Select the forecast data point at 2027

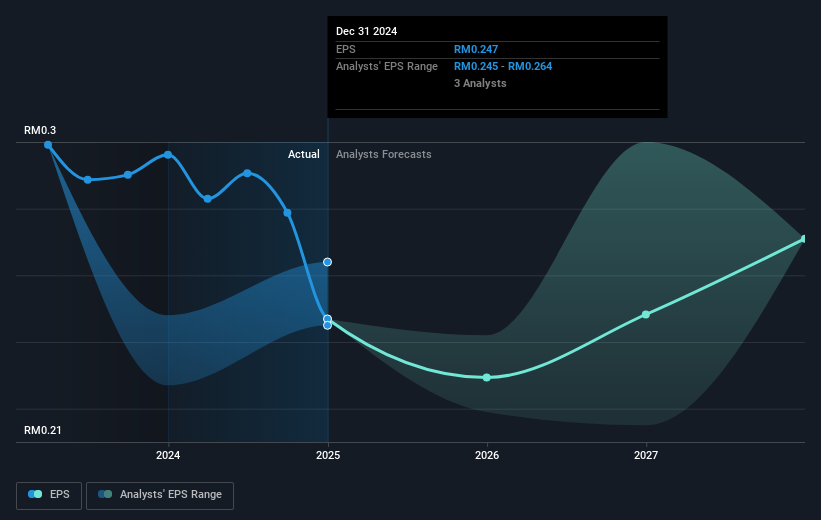(646, 314)
